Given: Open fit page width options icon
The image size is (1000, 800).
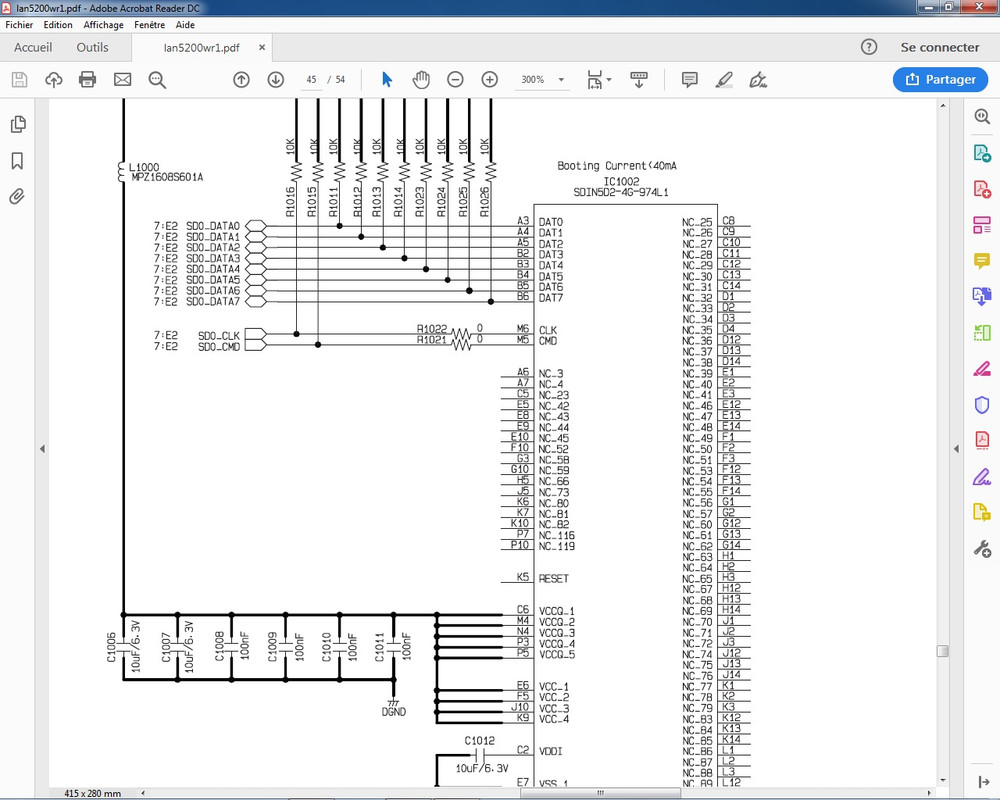Looking at the screenshot, I should click(x=598, y=80).
